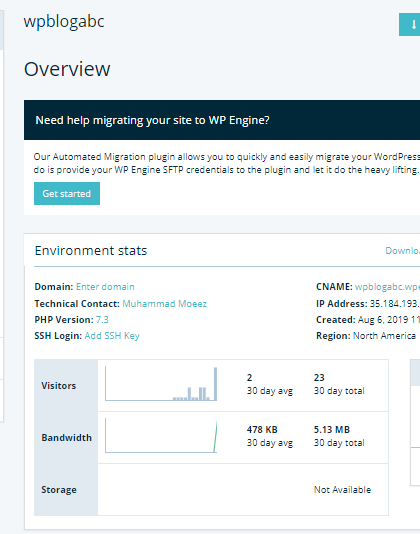Select the Environment stats heading
Screen dimensions: 420x534
point(91,251)
